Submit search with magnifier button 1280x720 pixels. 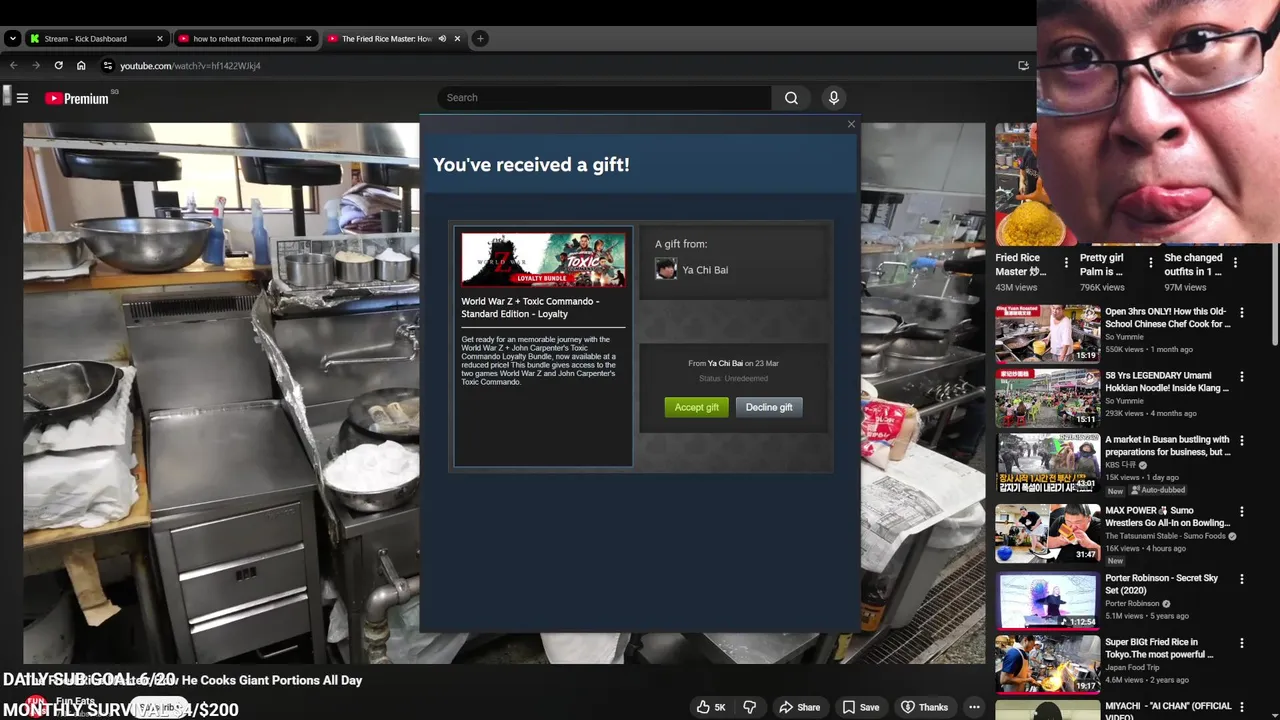(x=791, y=98)
